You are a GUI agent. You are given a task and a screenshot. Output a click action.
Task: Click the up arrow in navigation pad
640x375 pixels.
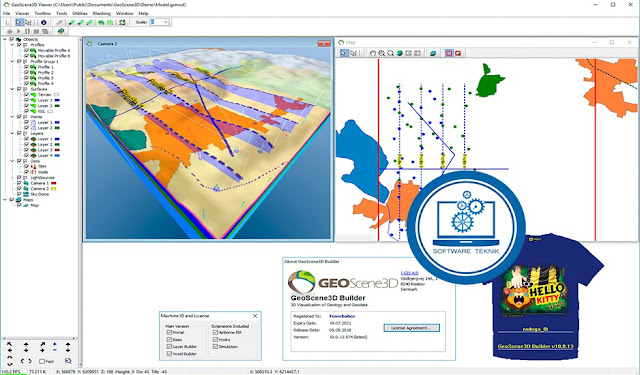[x=26, y=345]
